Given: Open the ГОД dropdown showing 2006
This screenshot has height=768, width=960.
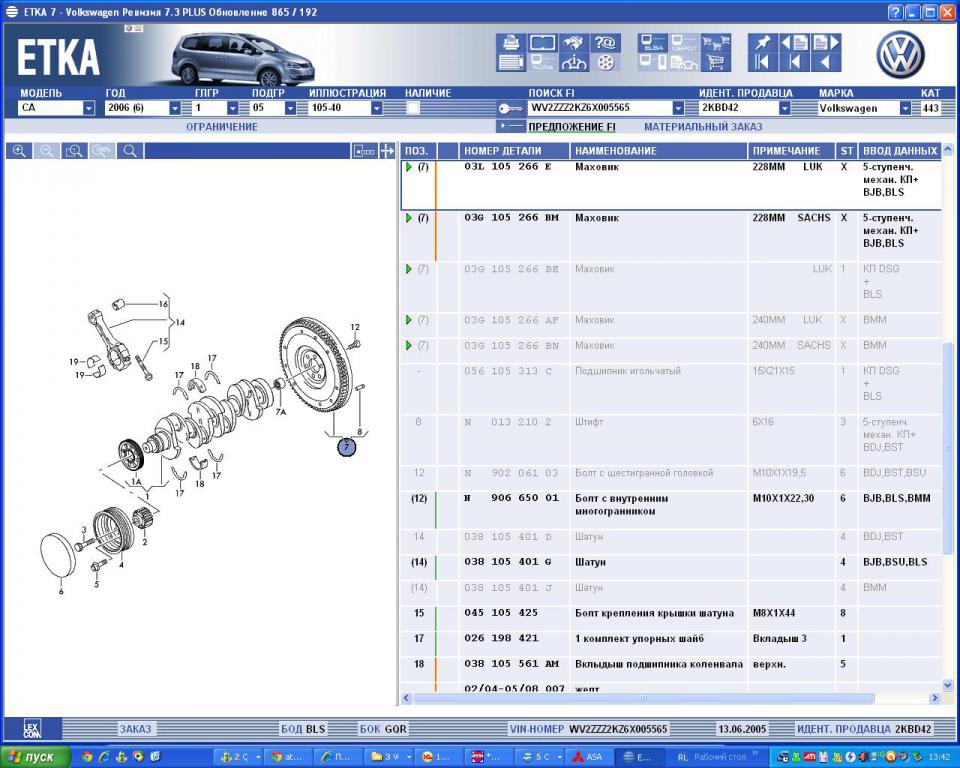Looking at the screenshot, I should point(175,108).
